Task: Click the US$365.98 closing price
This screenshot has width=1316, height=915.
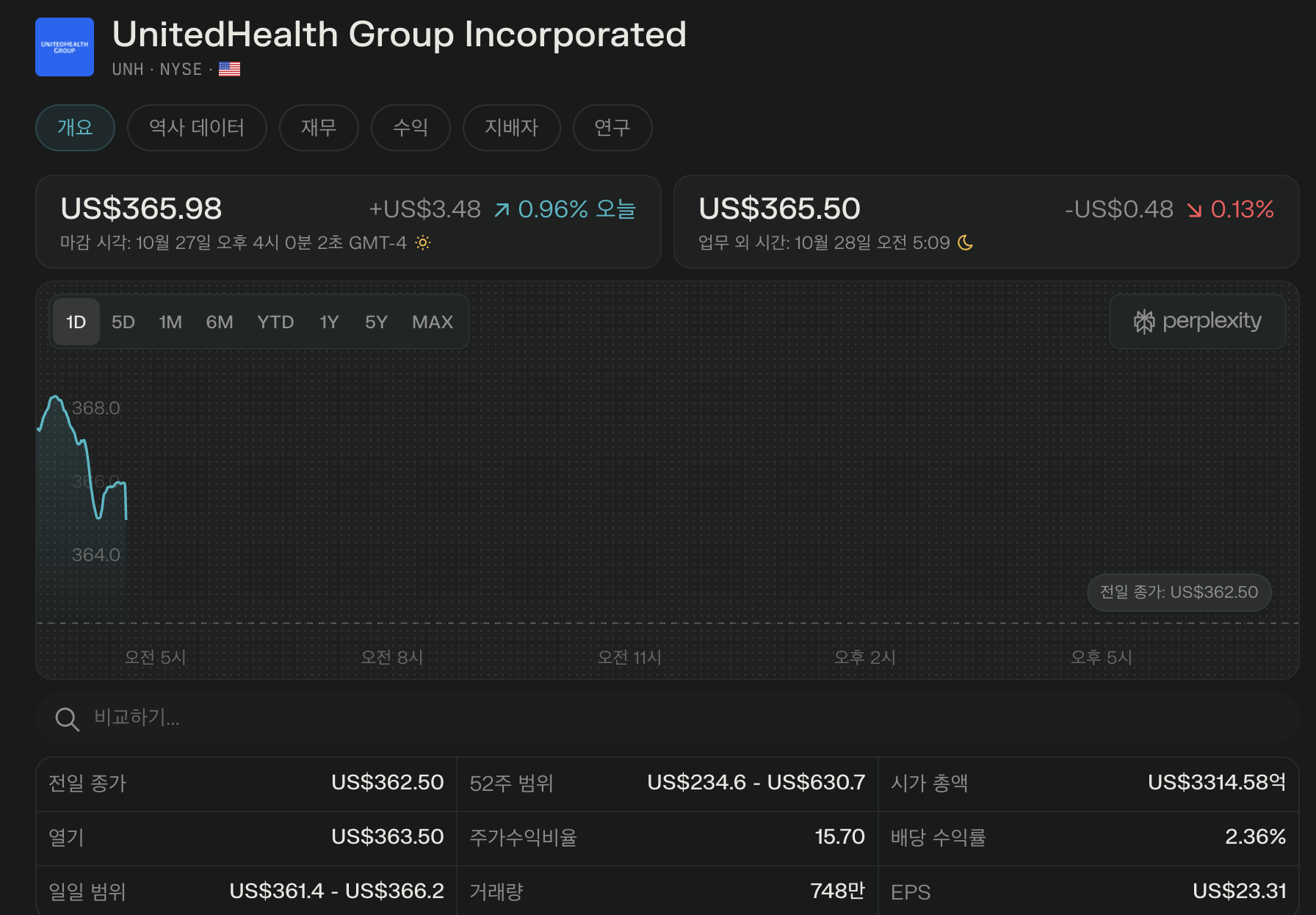Action: [141, 209]
